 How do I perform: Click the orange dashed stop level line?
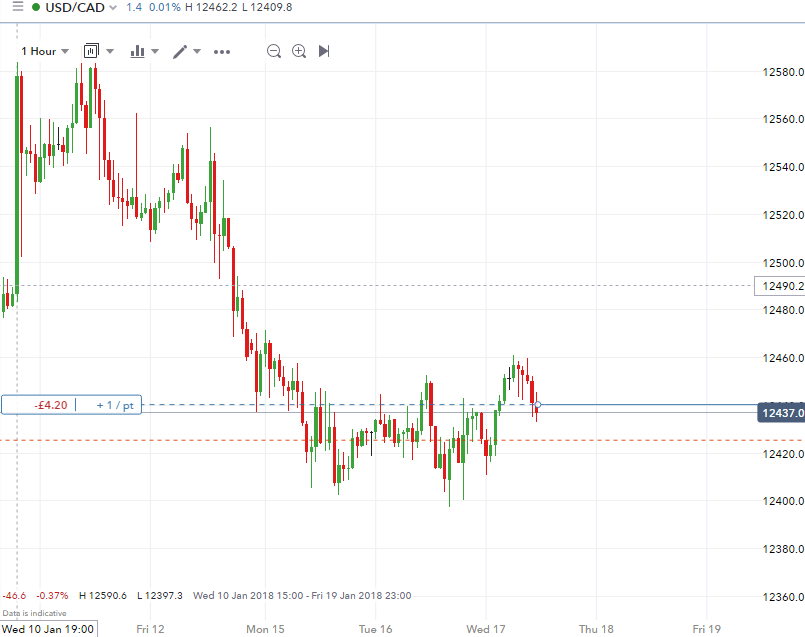tap(402, 440)
